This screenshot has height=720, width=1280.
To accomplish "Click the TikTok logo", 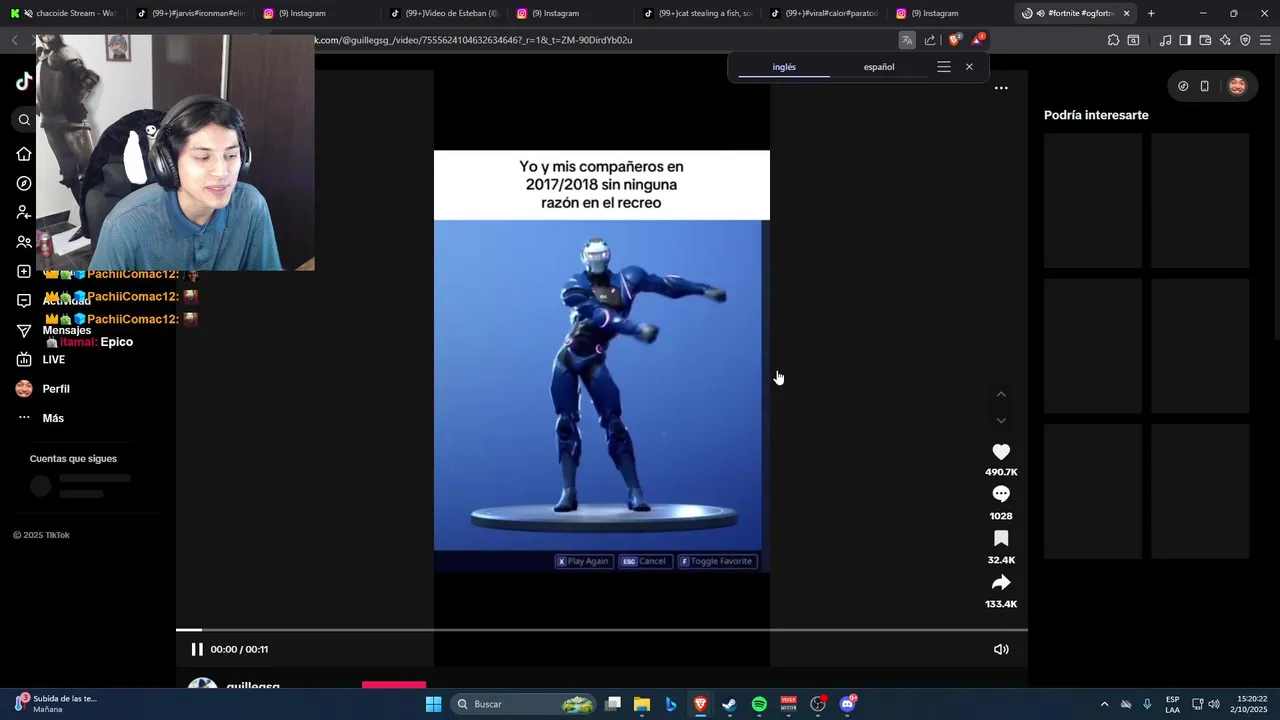I will click(x=24, y=82).
